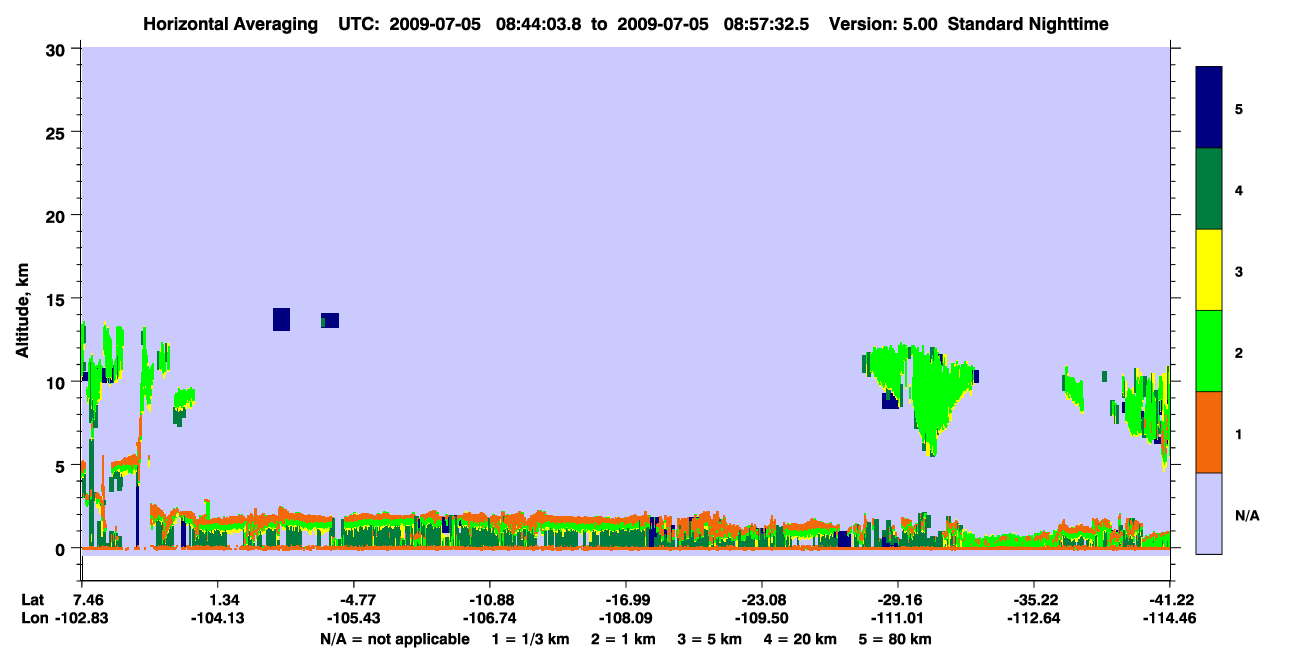Click the colorbar label 4
This screenshot has width=1300, height=667.
pos(1239,189)
